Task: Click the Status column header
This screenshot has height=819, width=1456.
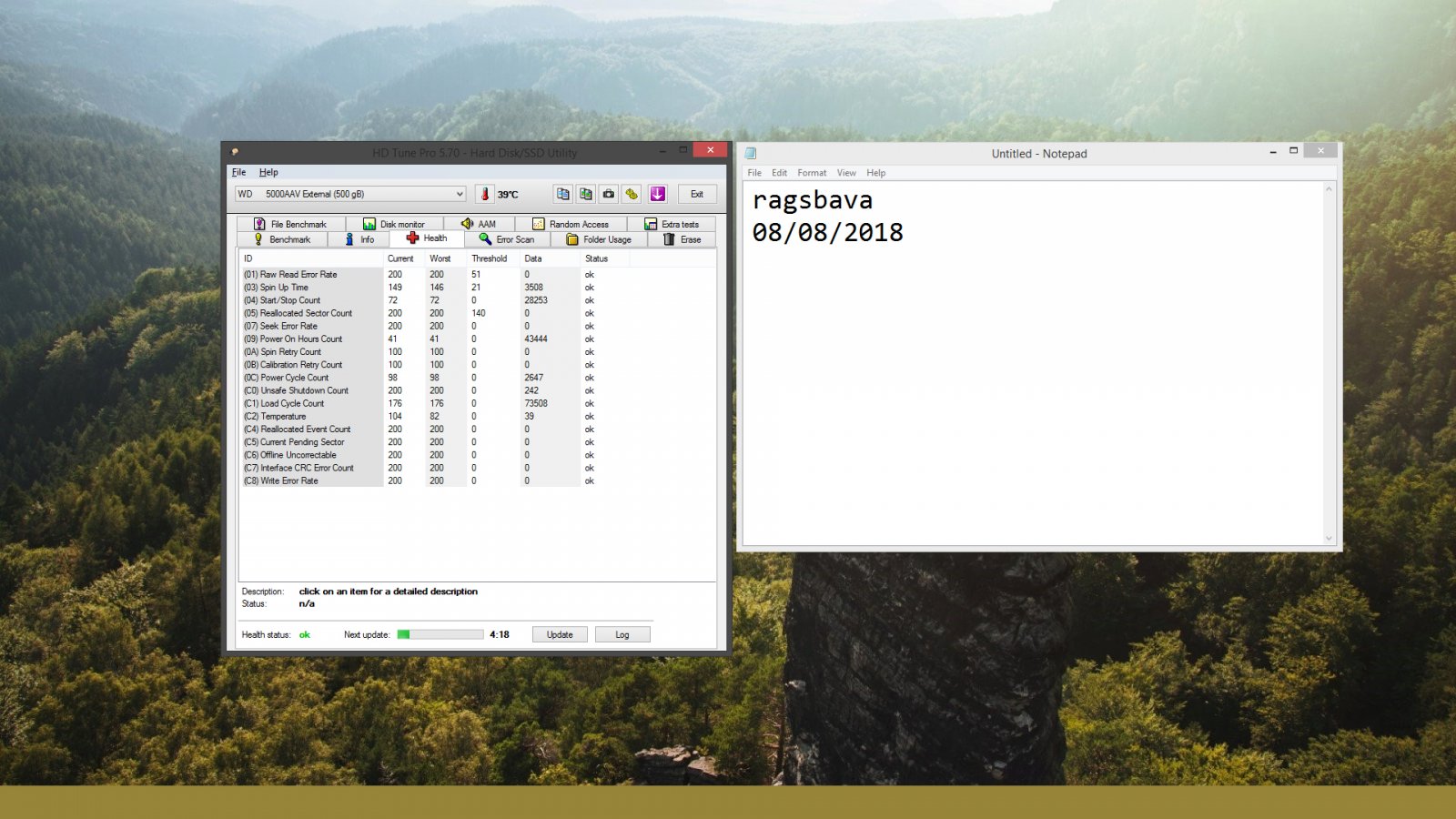Action: point(605,258)
